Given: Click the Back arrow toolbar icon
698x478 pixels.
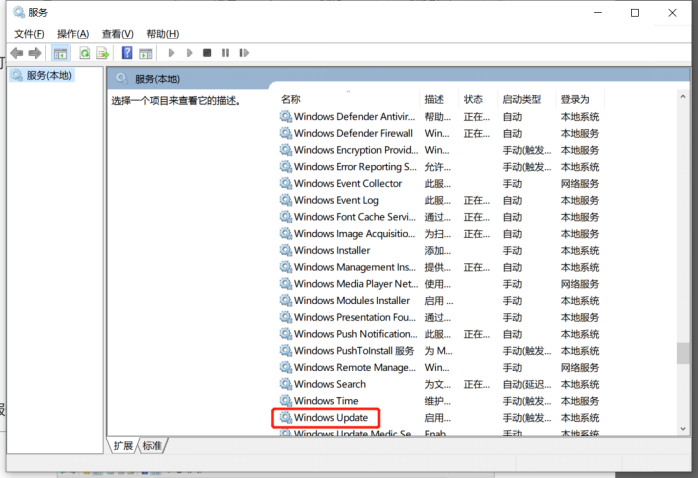Looking at the screenshot, I should tap(16, 53).
